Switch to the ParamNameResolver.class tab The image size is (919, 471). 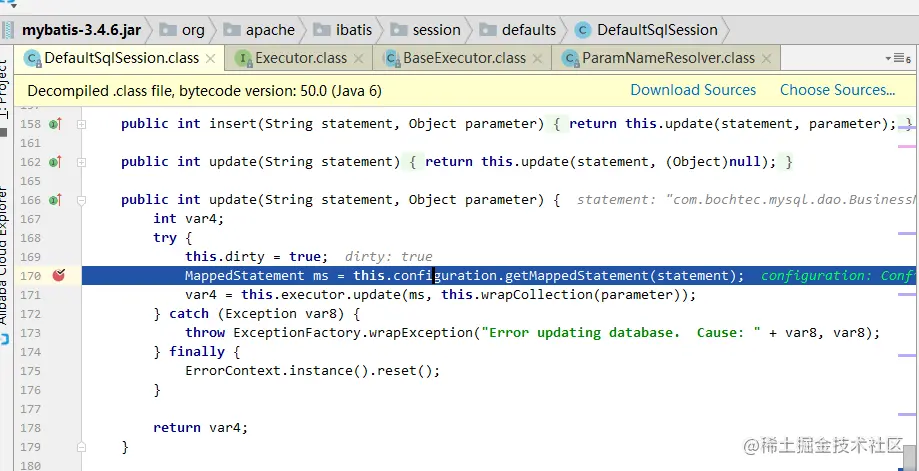coord(666,59)
